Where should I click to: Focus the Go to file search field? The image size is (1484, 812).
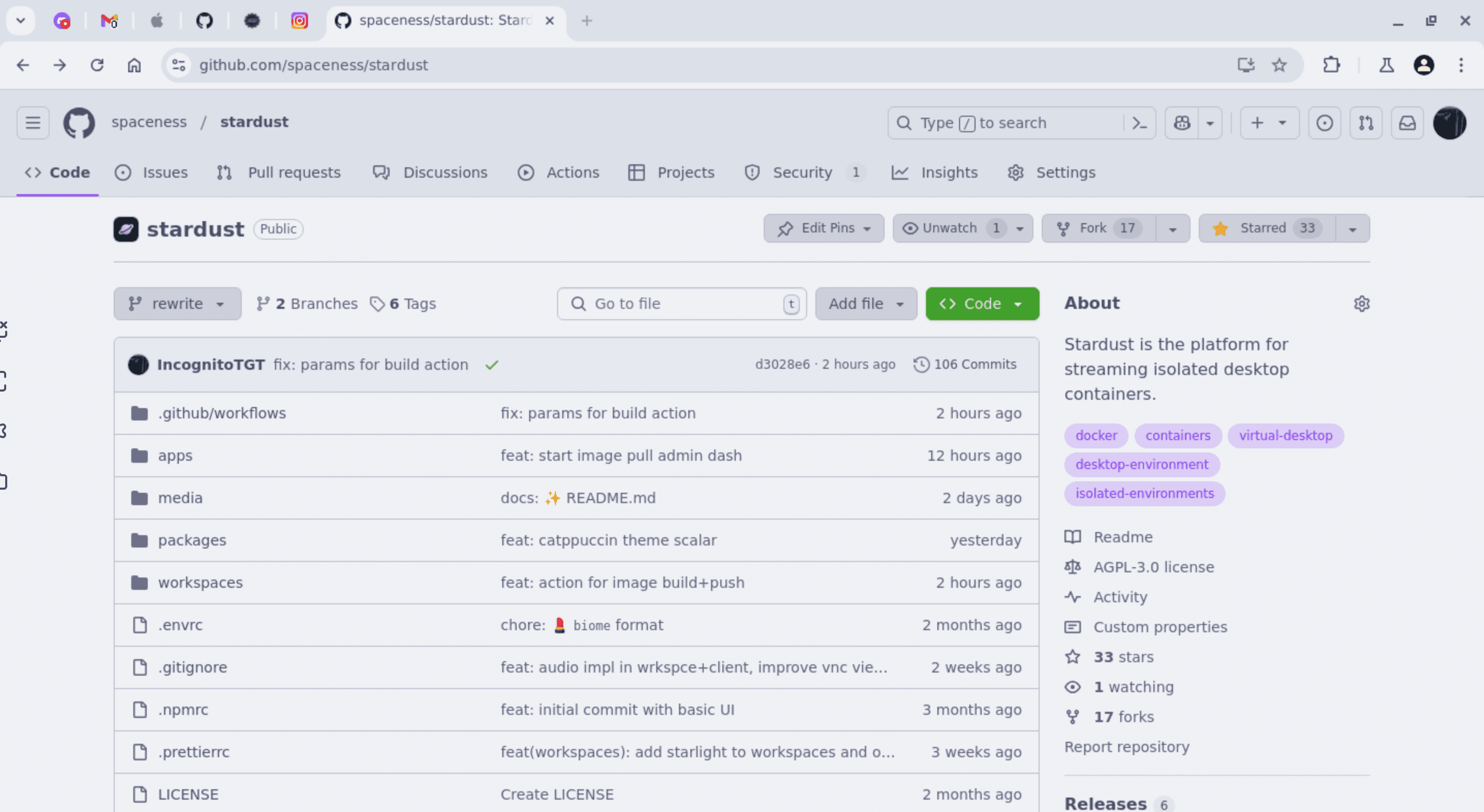click(x=681, y=304)
